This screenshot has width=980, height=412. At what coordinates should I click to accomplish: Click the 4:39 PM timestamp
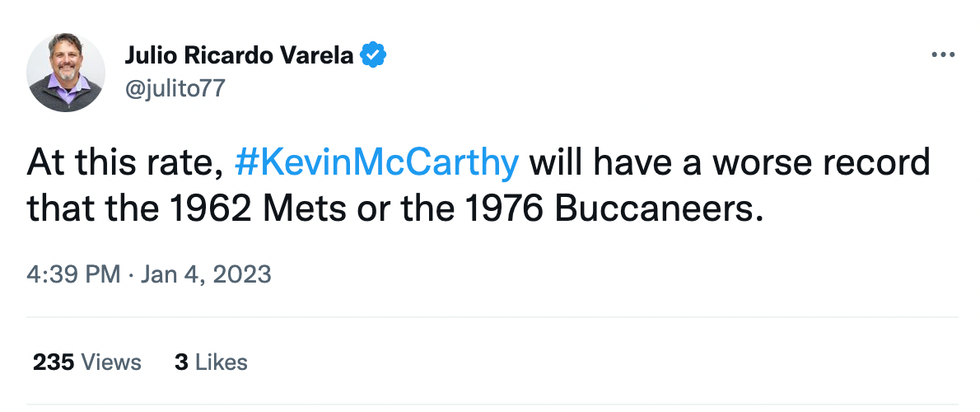coord(72,273)
